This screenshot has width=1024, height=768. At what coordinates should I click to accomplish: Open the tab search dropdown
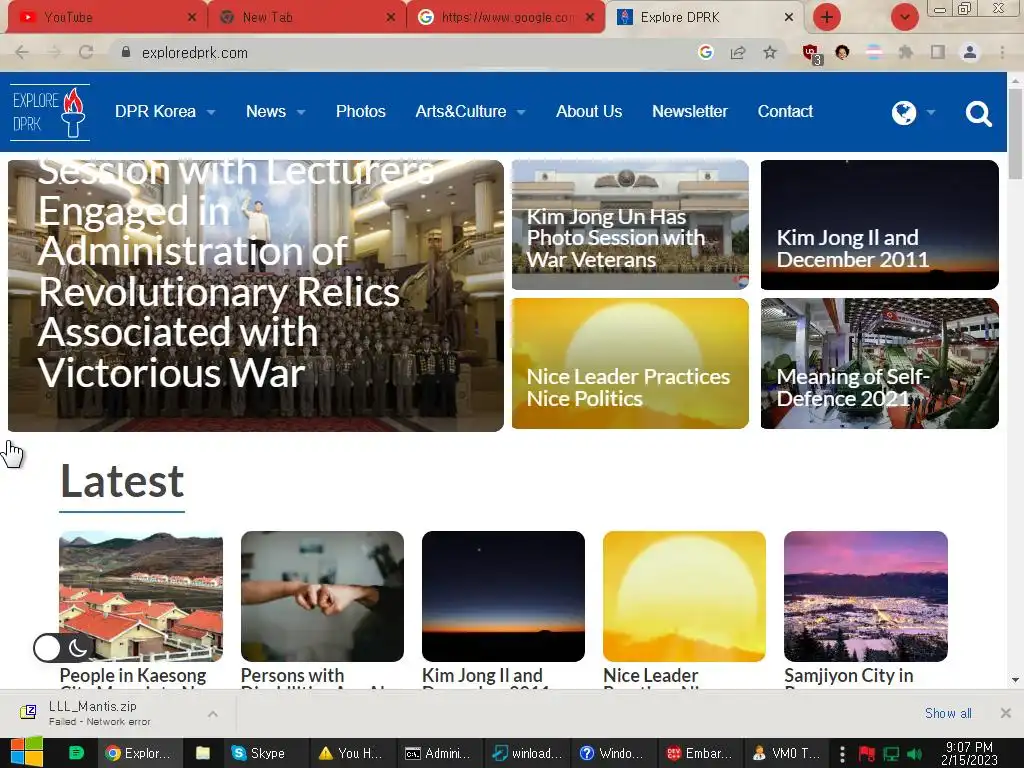point(904,17)
